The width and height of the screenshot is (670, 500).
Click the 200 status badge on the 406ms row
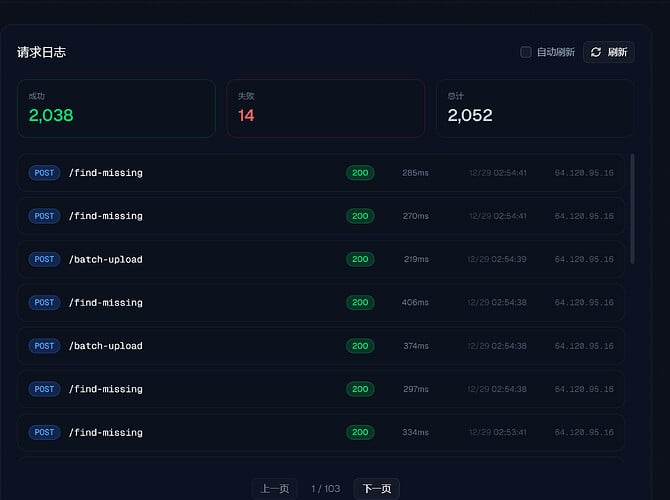tap(360, 302)
